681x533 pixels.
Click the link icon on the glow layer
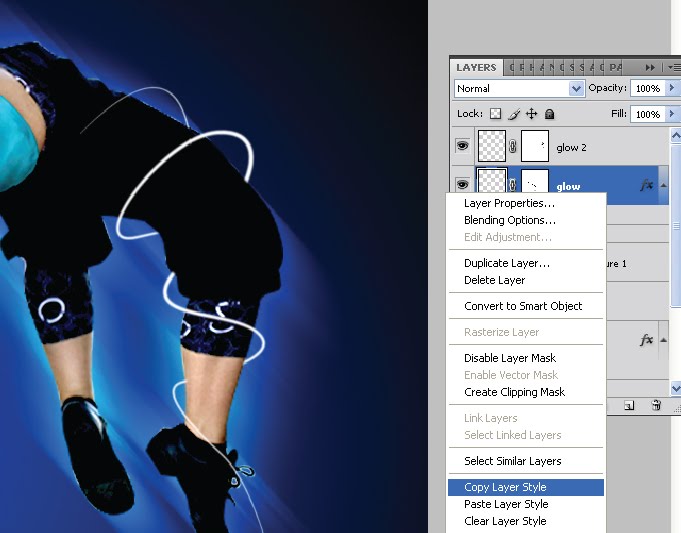(x=512, y=185)
